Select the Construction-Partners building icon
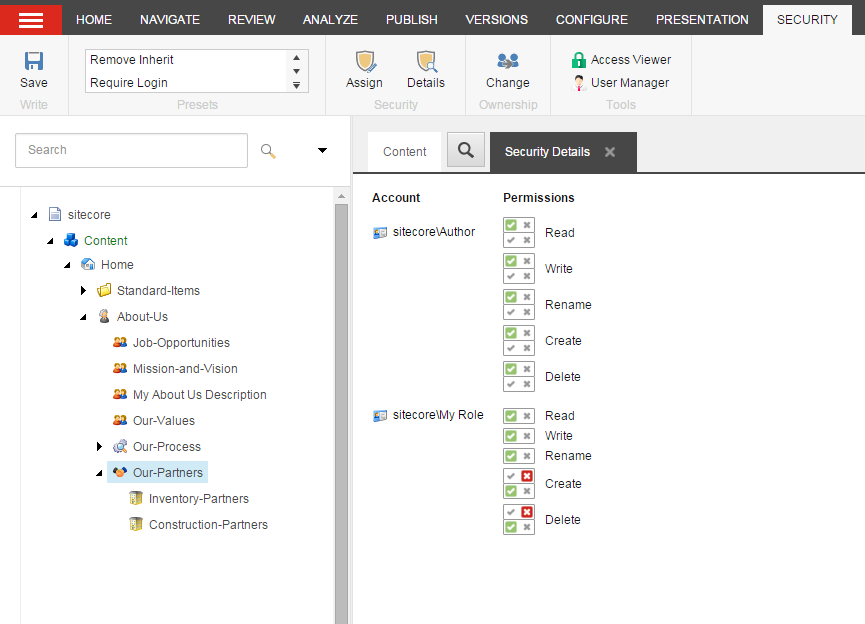The width and height of the screenshot is (865, 624). coord(136,524)
